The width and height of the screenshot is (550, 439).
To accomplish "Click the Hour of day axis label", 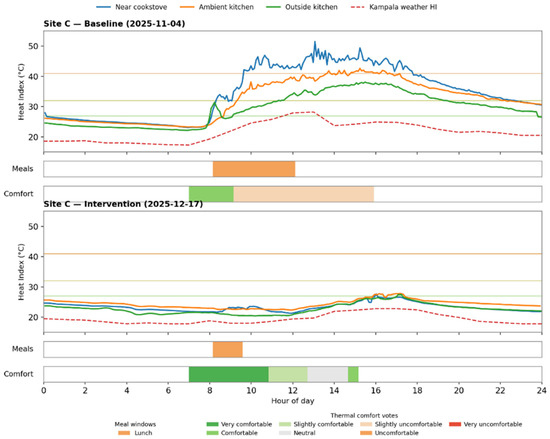I will [293, 401].
